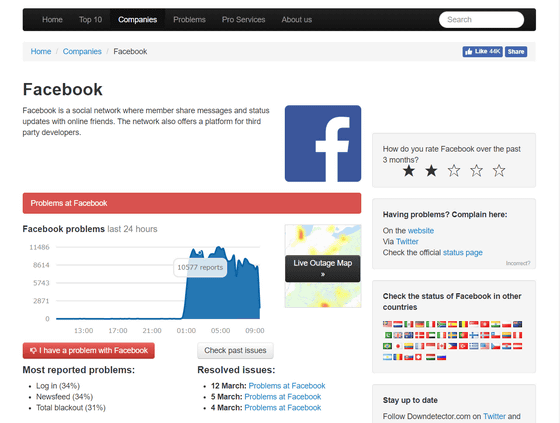Open the official status page link
Viewport: 560px width, 423px height.
point(462,253)
